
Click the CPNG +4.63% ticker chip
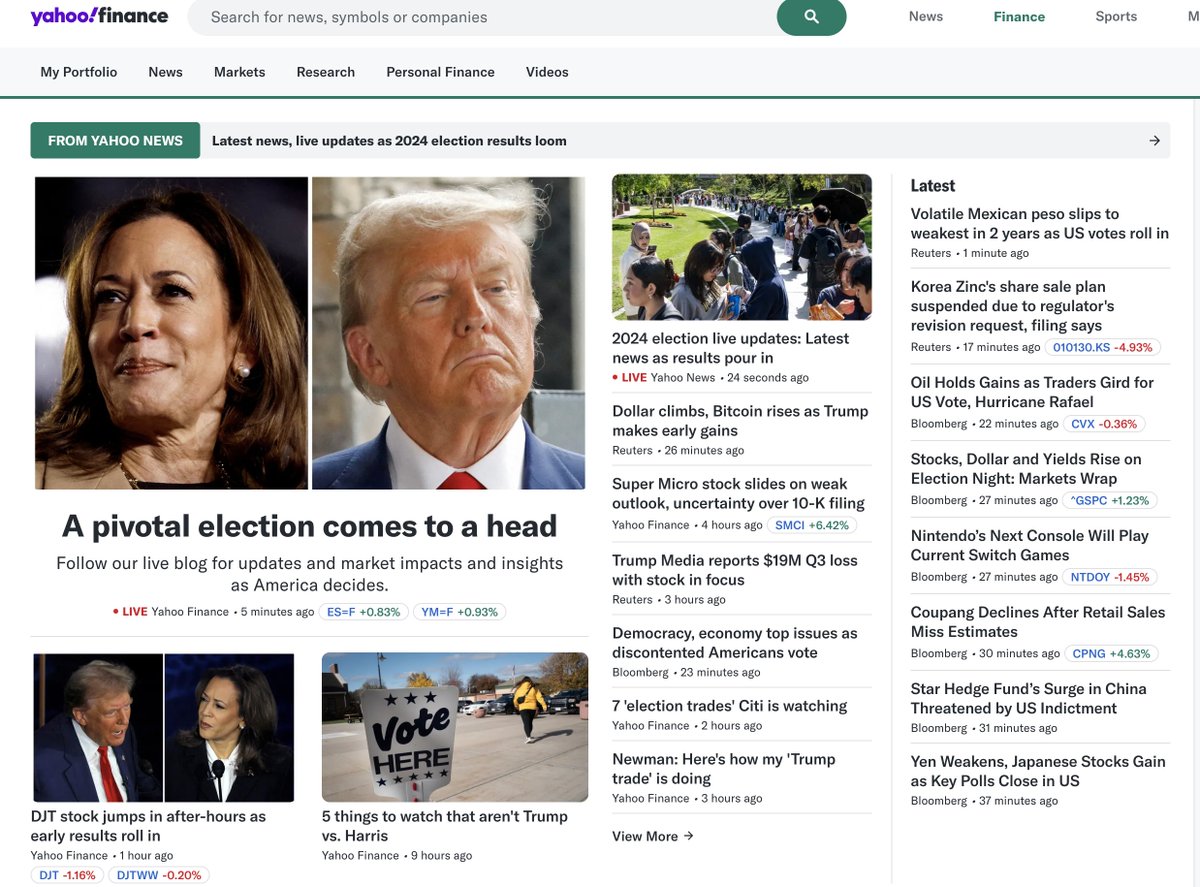coord(1112,654)
